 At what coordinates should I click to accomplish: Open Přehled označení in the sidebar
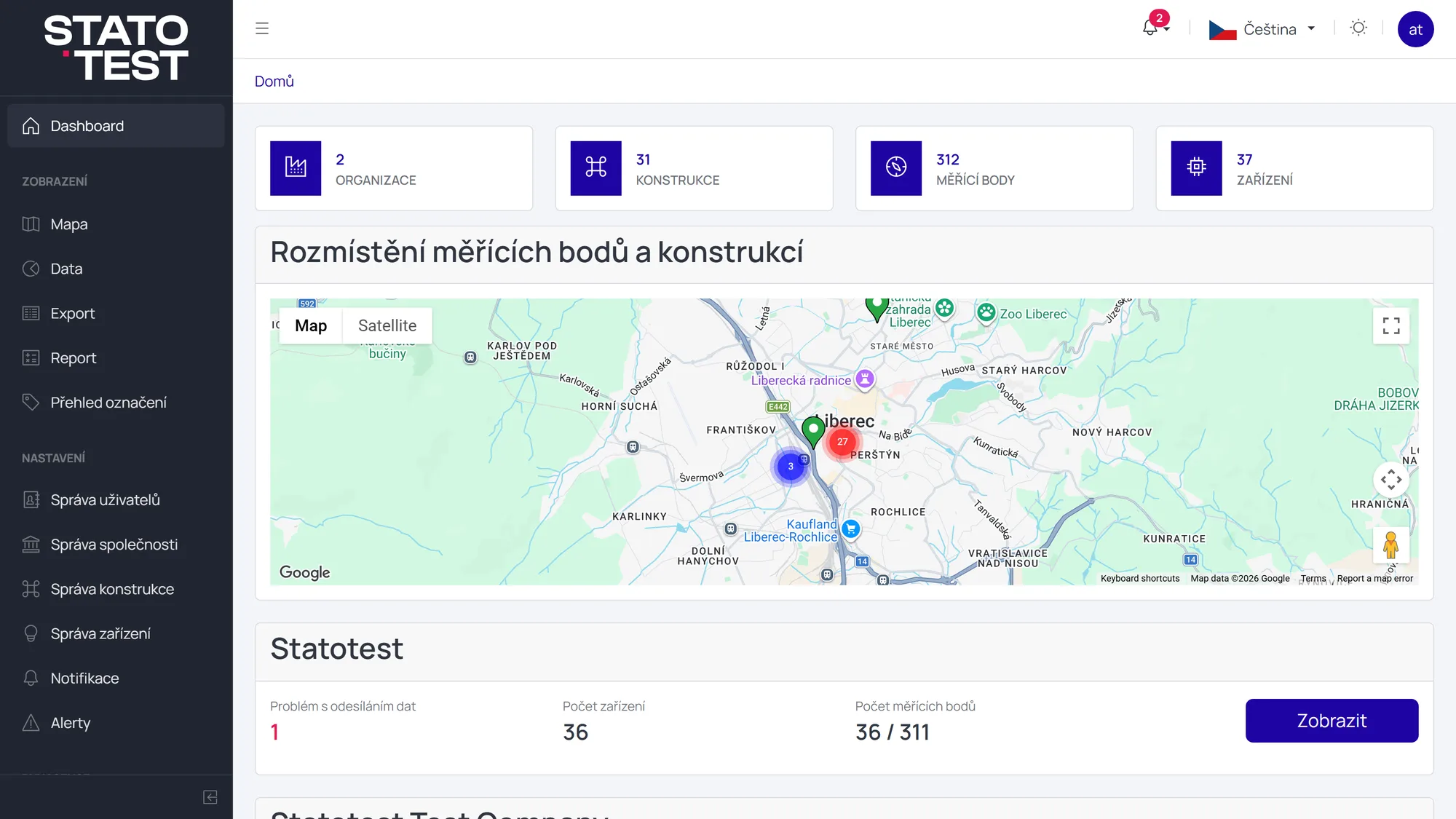point(116,403)
